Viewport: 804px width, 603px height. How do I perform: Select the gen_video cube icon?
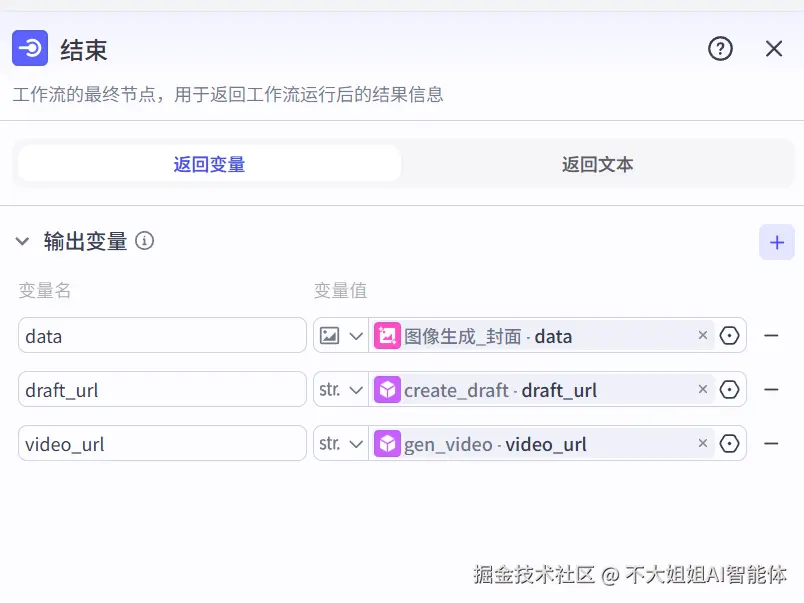coord(389,443)
